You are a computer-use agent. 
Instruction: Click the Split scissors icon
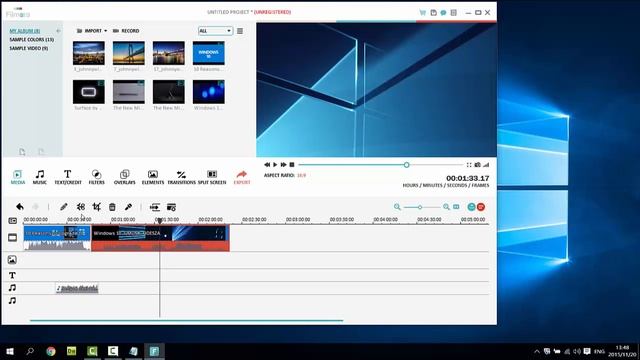pos(81,207)
